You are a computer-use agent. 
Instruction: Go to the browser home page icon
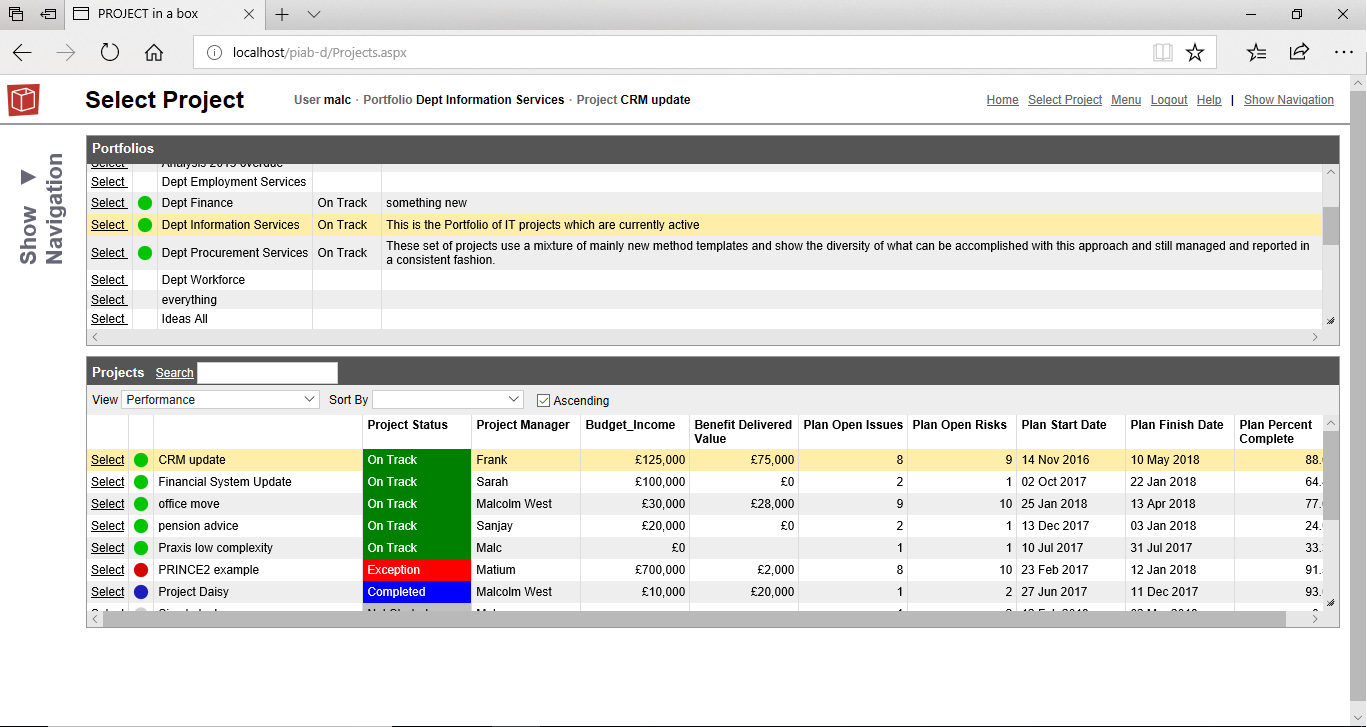pos(154,53)
